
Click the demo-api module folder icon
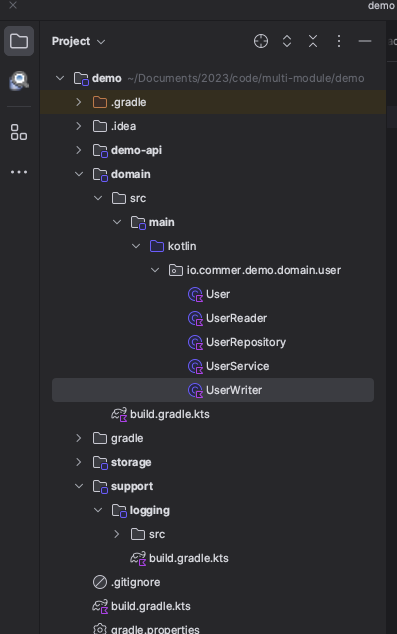coord(100,150)
